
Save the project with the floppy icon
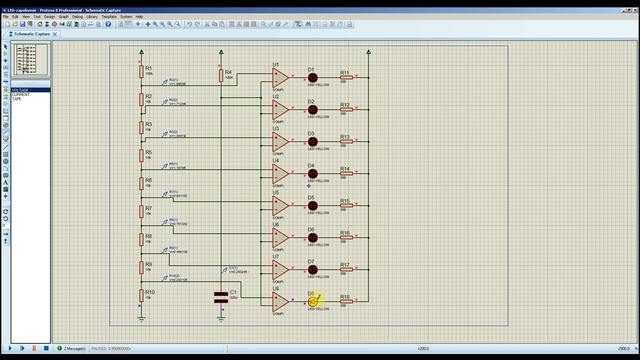click(22, 24)
